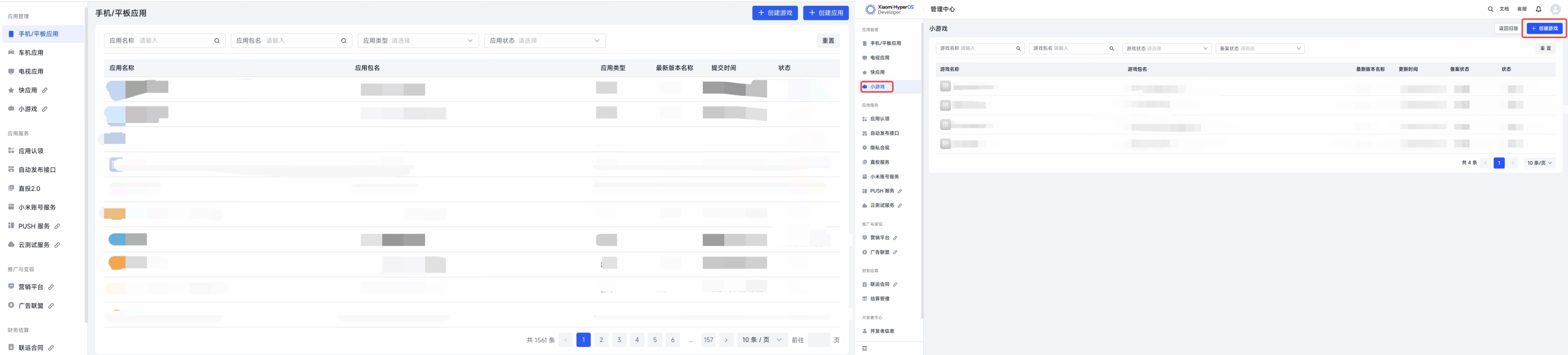Go to page 6 in left panel pagination
This screenshot has height=355, width=1568.
(x=673, y=340)
